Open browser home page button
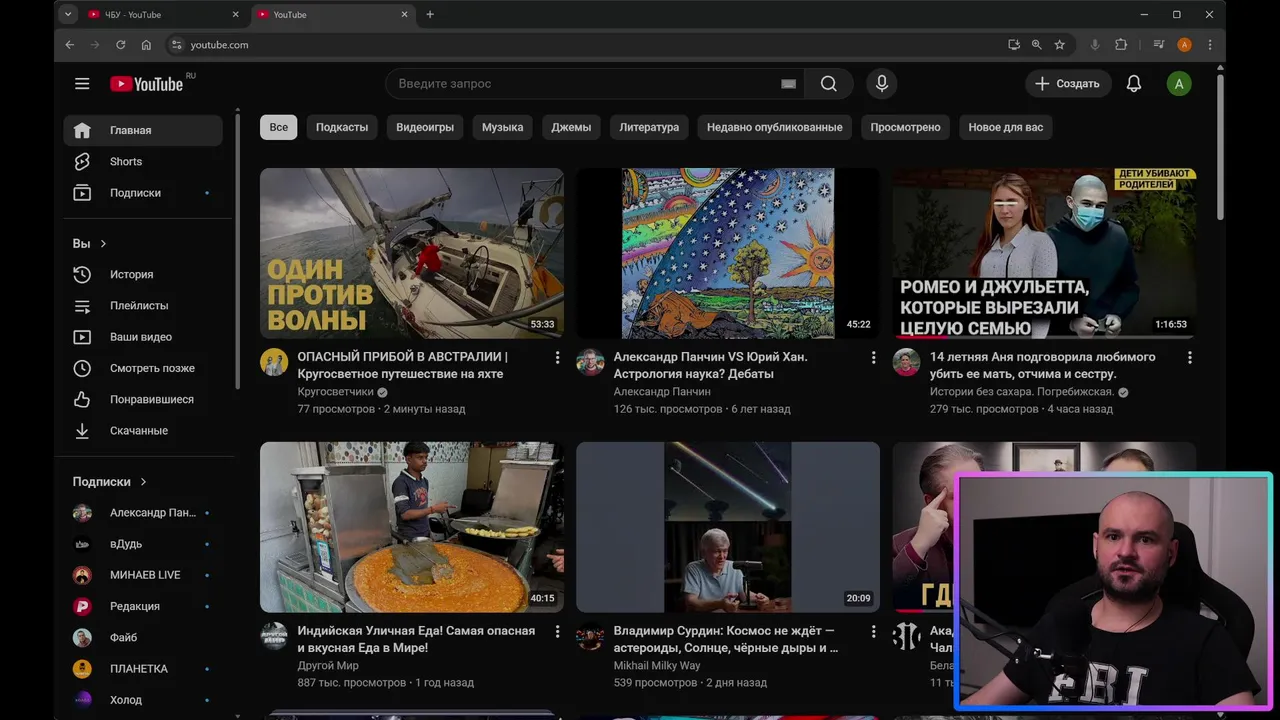This screenshot has height=720, width=1280. 146,45
